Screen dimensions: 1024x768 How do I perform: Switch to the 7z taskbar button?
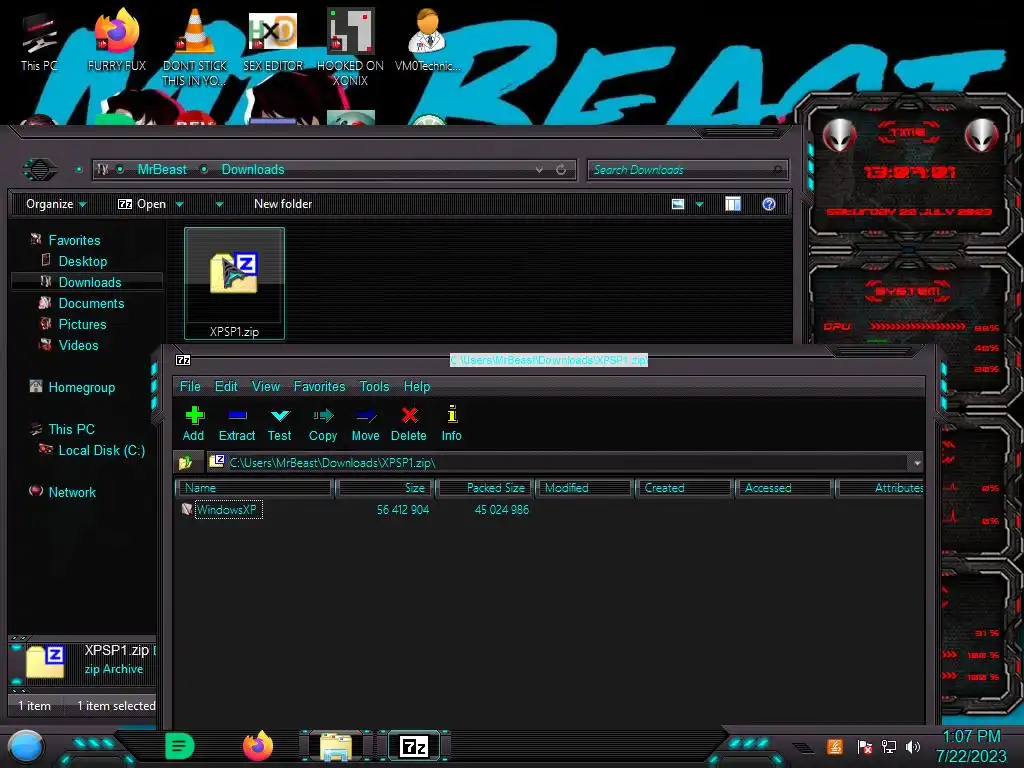tap(414, 746)
